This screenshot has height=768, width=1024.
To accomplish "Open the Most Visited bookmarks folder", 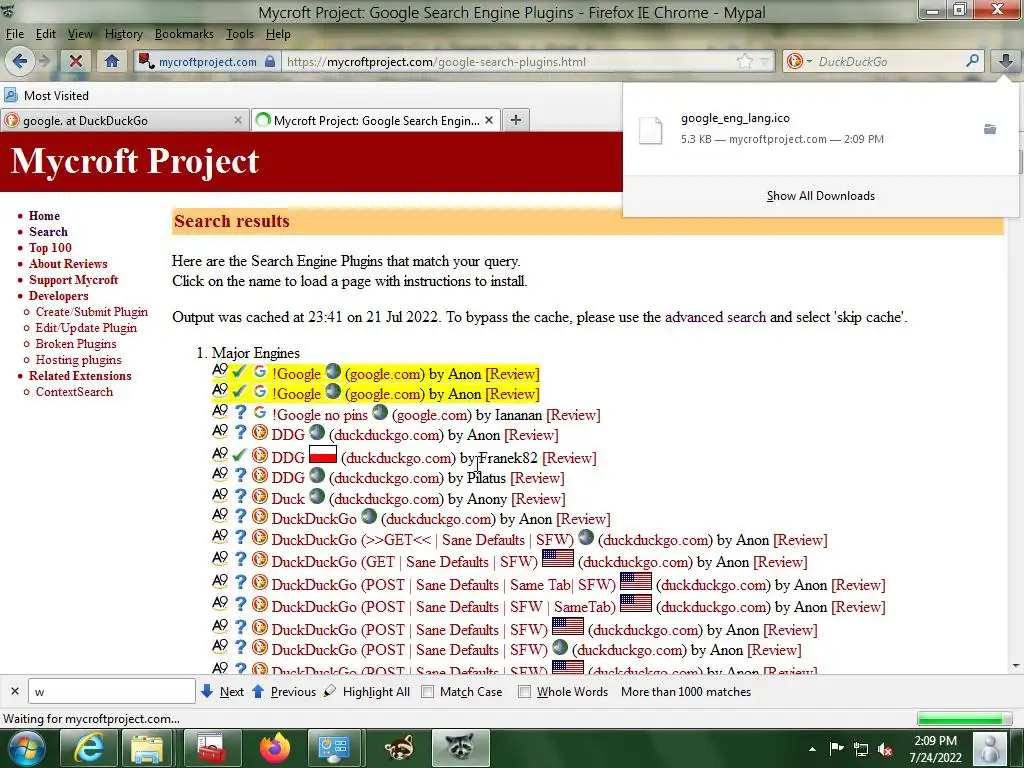I will (x=46, y=95).
